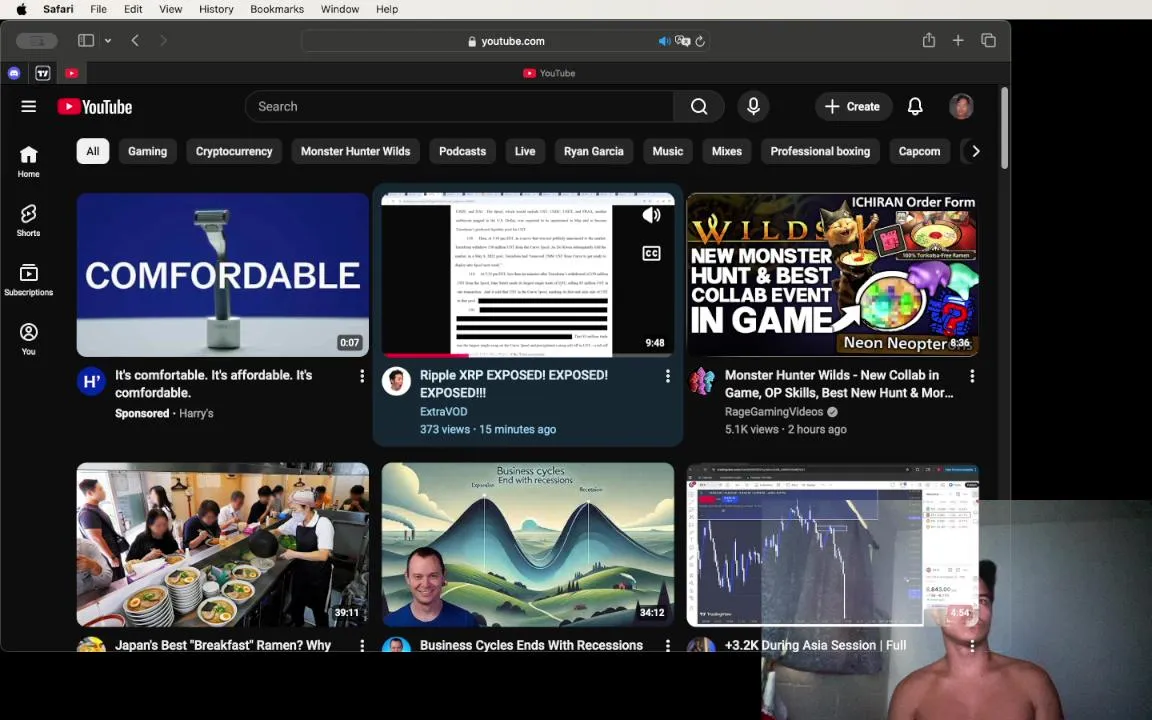Open the Business Cycles video thumbnail
Viewport: 1152px width, 720px height.
[528, 544]
